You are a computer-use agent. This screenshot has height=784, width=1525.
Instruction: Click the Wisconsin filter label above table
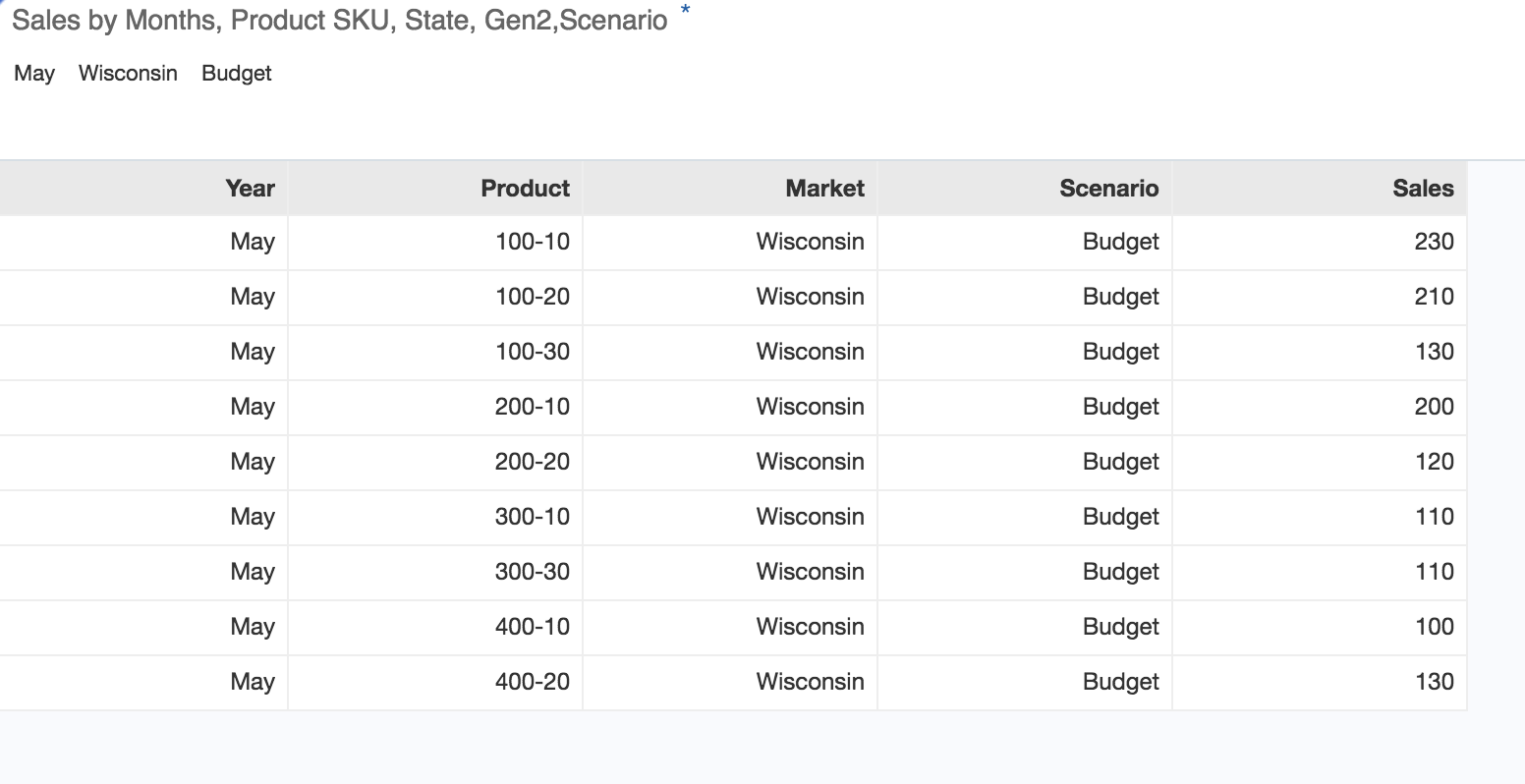point(128,74)
